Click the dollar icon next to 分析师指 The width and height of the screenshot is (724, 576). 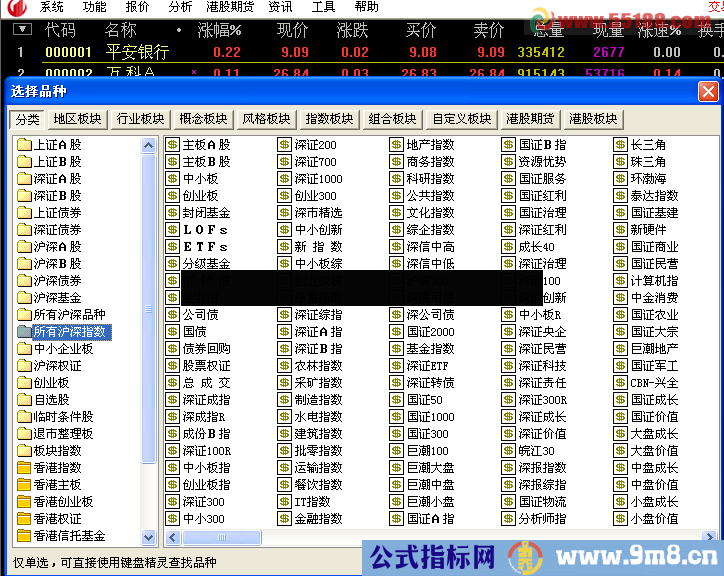pos(508,519)
